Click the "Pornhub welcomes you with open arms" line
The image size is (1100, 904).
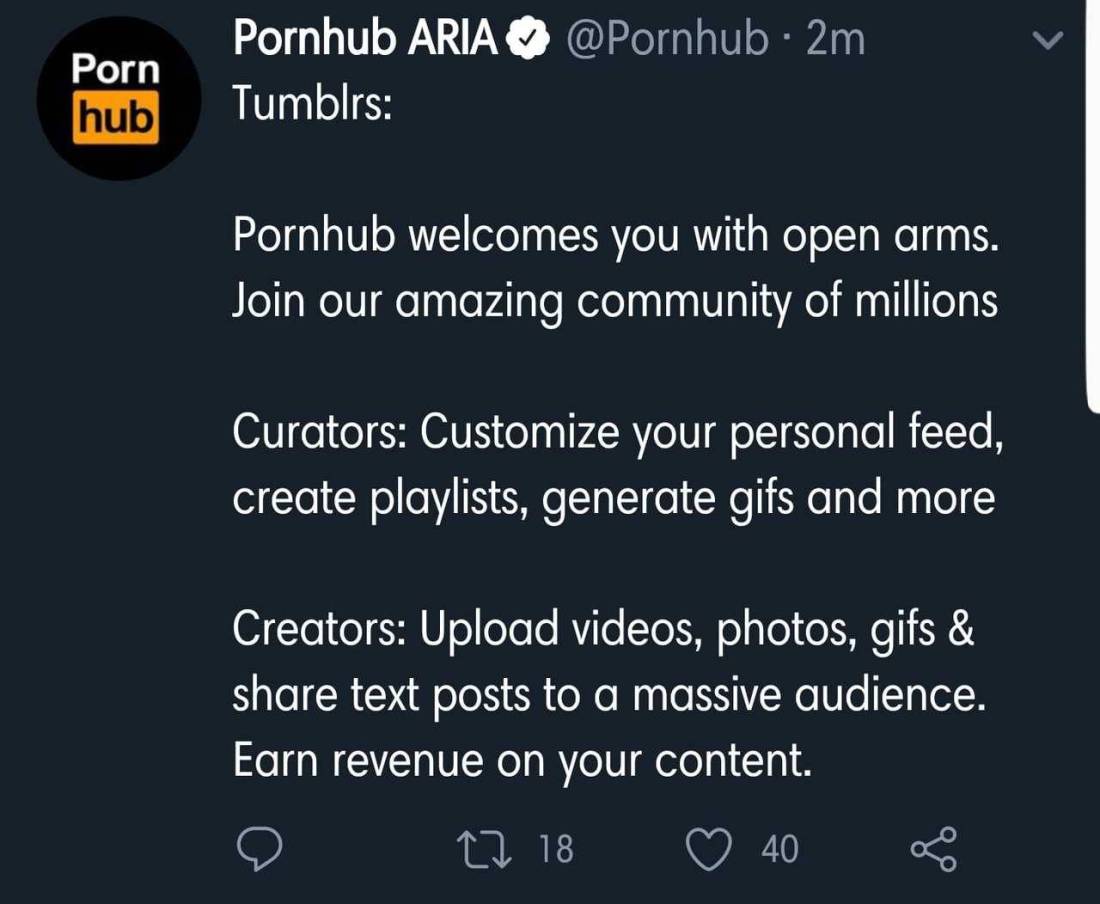[614, 236]
